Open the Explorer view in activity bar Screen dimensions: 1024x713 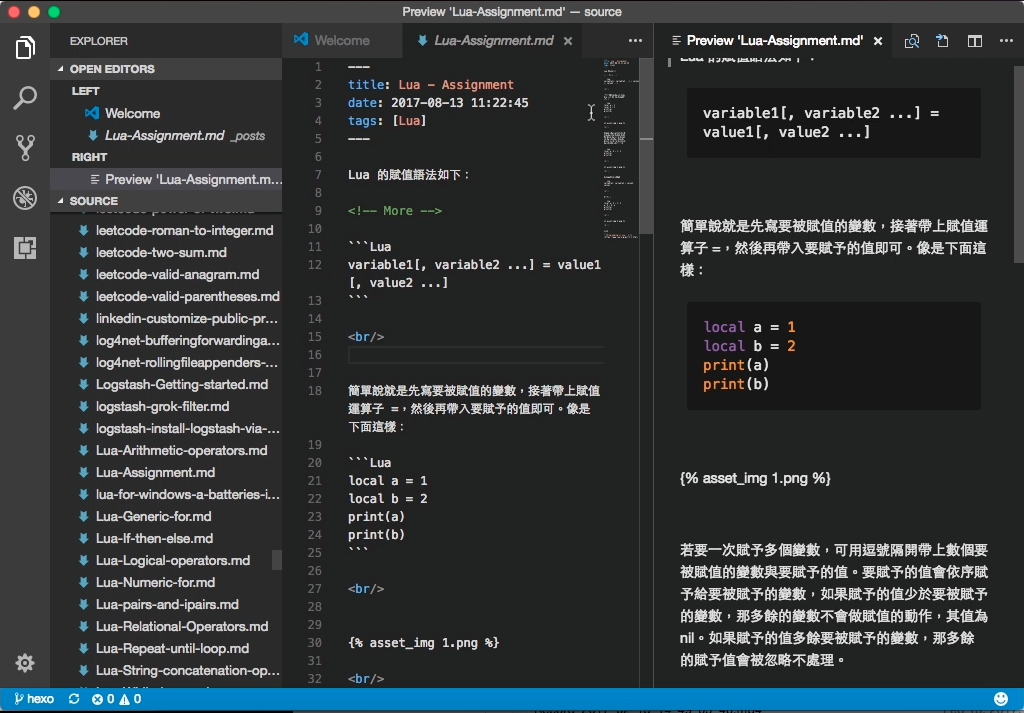point(25,48)
